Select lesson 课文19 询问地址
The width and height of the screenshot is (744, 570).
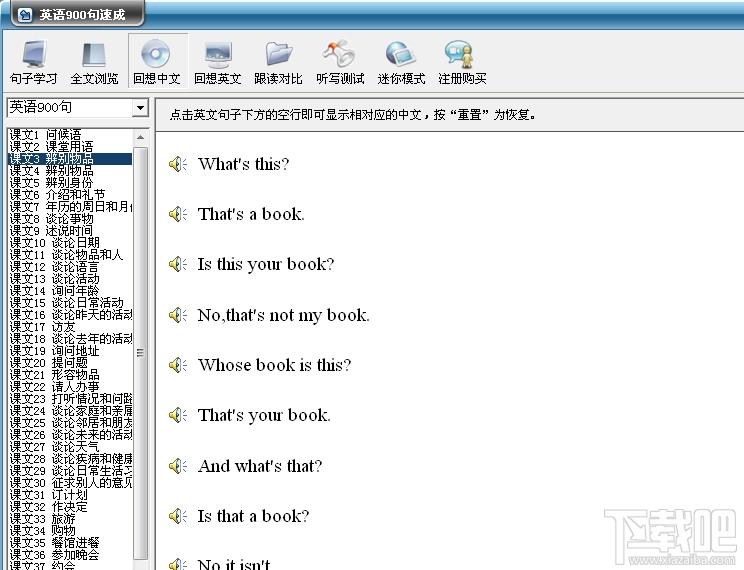(x=70, y=351)
